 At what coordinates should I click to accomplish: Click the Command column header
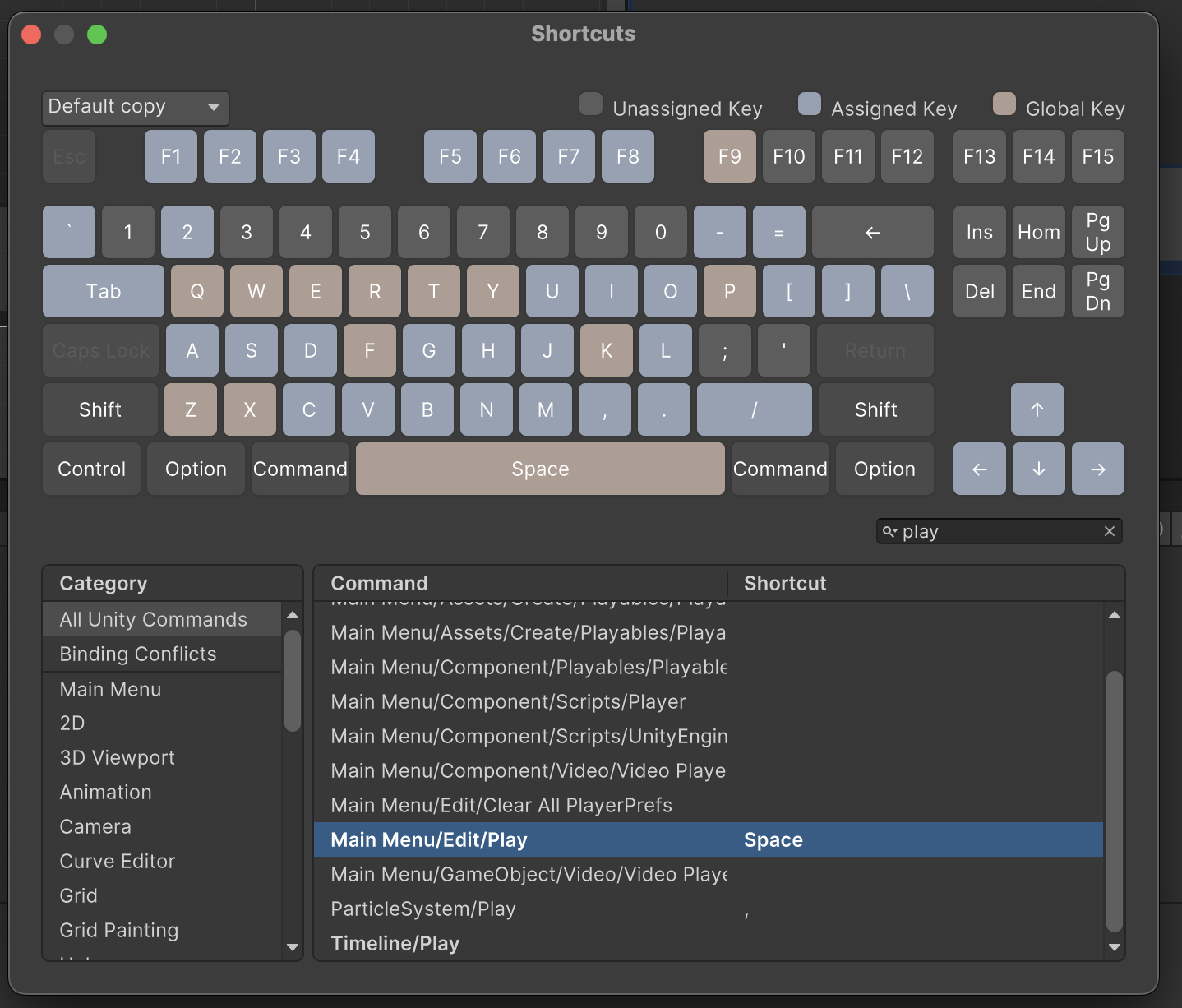[x=521, y=583]
